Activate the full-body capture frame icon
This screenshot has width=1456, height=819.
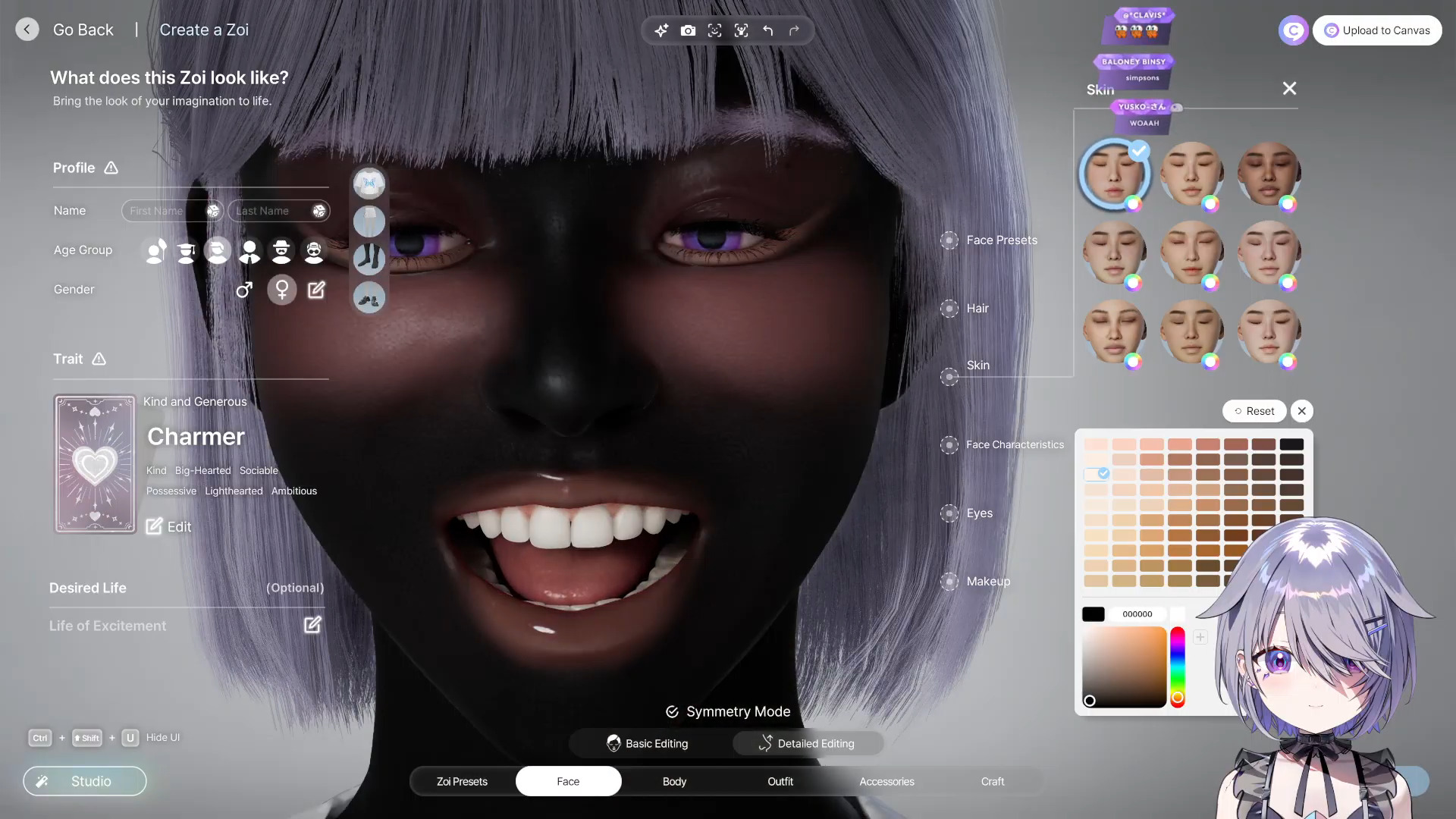(x=741, y=30)
